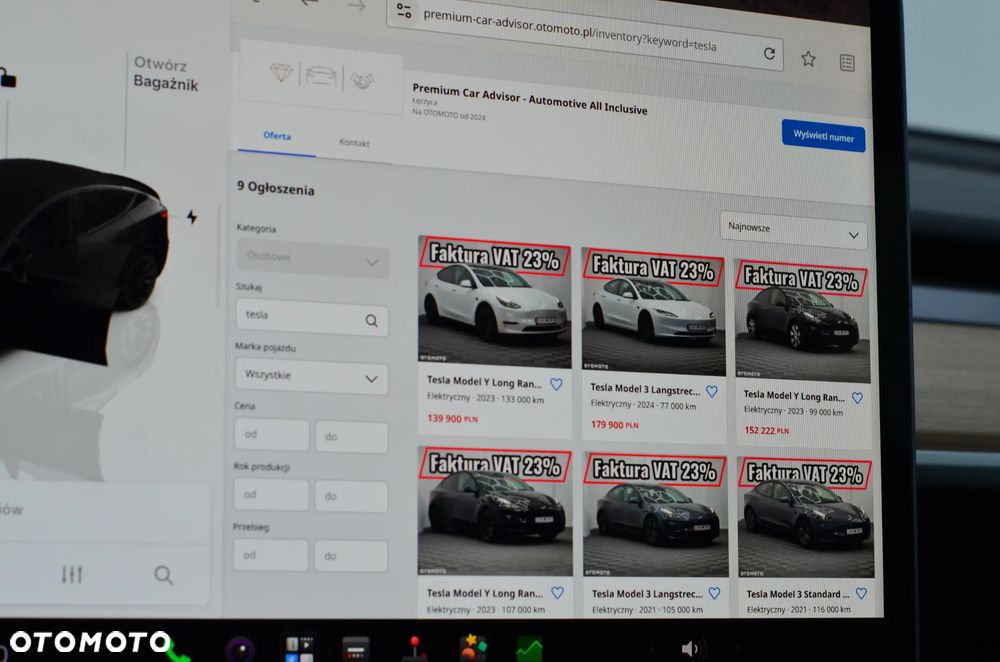Switch to the Oferta tab

click(277, 136)
